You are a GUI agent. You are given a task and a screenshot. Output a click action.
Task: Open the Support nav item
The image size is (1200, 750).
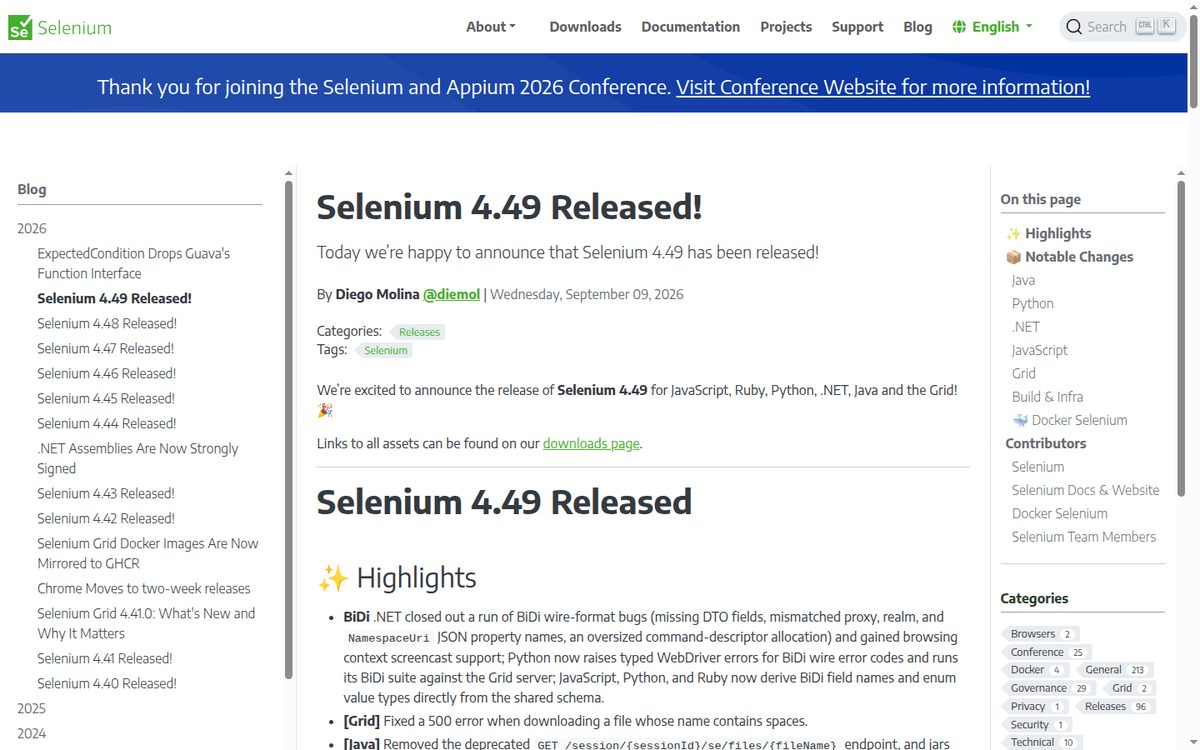(x=858, y=27)
